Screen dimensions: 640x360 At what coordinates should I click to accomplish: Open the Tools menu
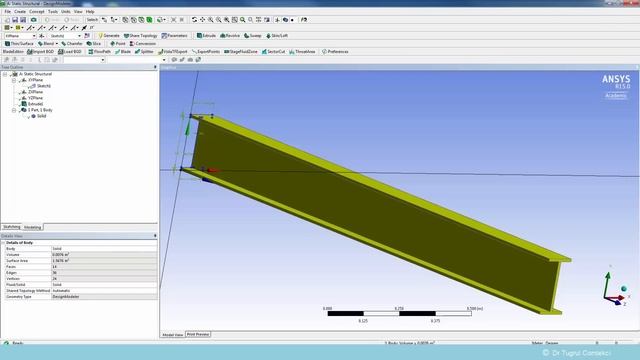coord(53,11)
